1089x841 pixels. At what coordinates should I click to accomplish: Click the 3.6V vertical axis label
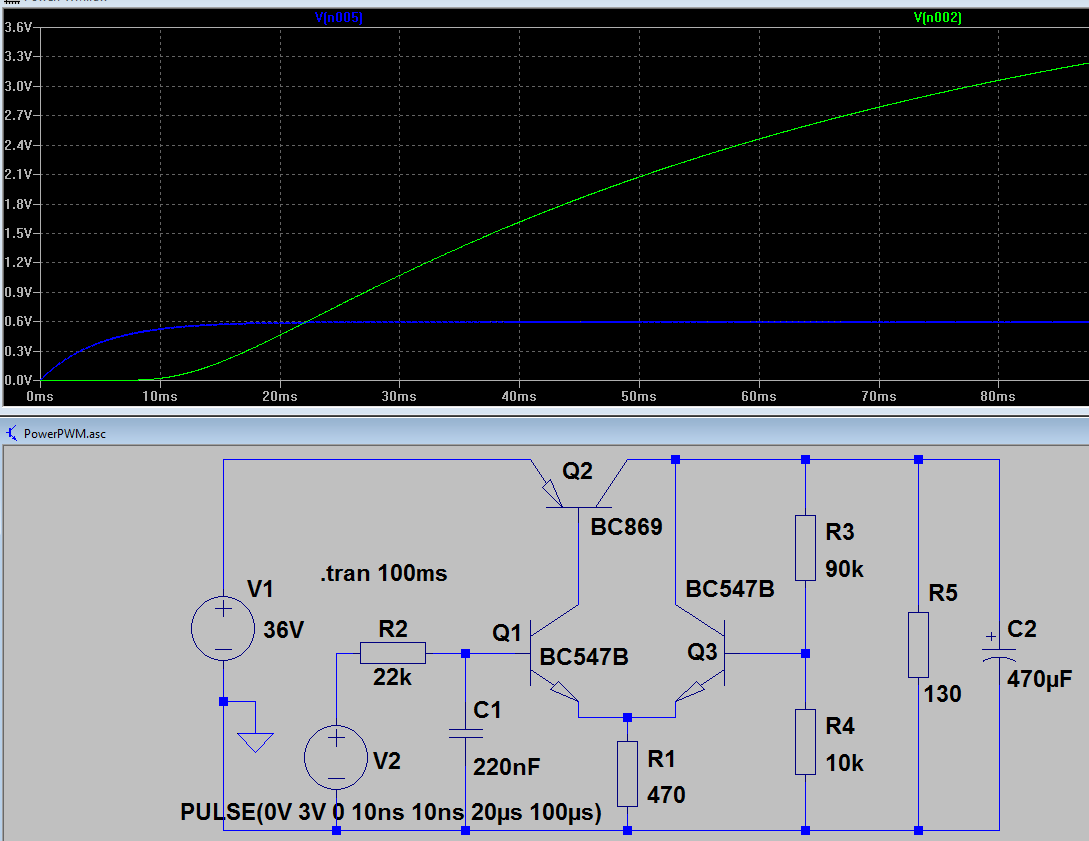tap(18, 27)
